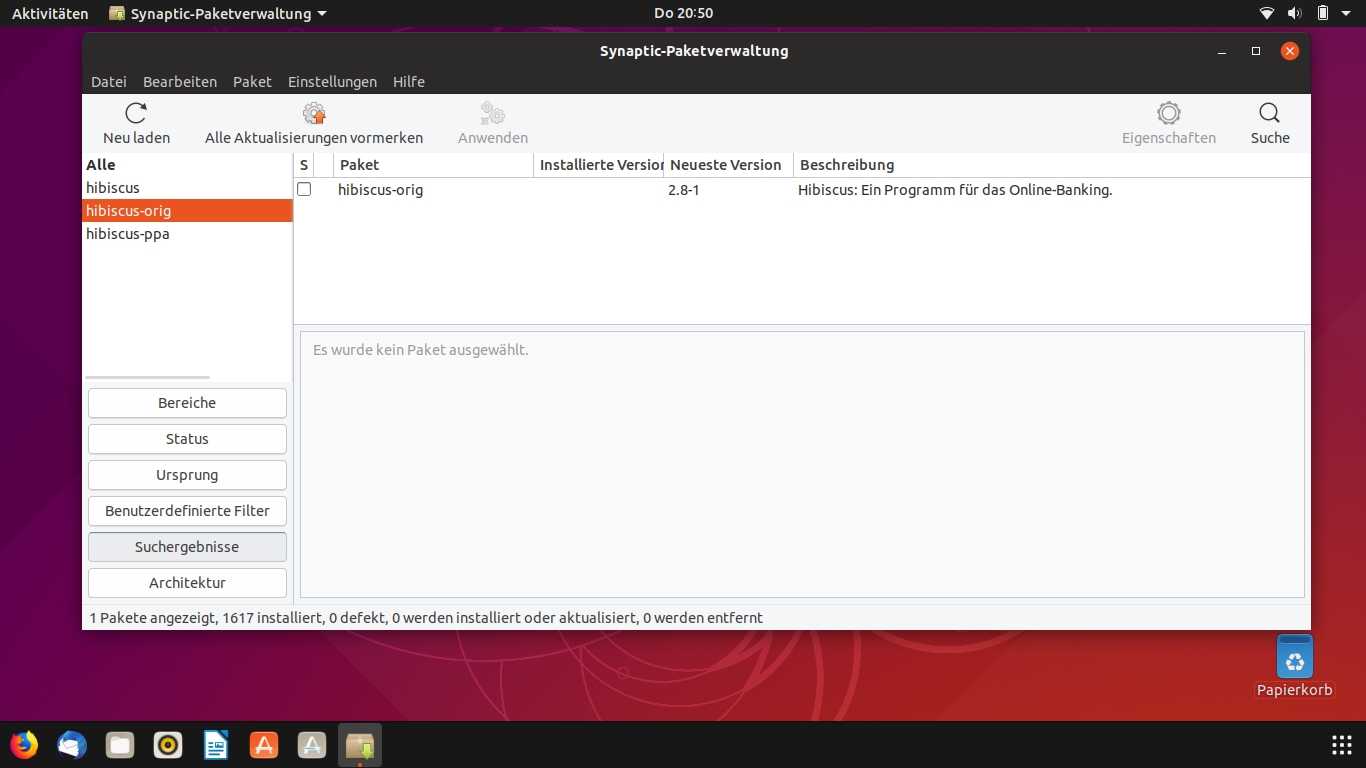This screenshot has width=1366, height=768.
Task: Click hibiscus-orig package name in table
Action: (x=381, y=190)
